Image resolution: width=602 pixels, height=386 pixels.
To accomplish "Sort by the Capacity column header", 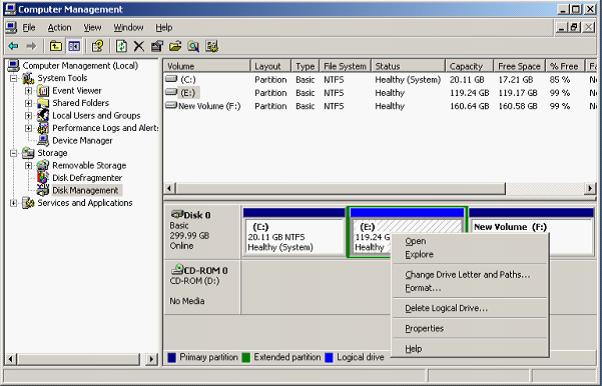I will [x=469, y=66].
